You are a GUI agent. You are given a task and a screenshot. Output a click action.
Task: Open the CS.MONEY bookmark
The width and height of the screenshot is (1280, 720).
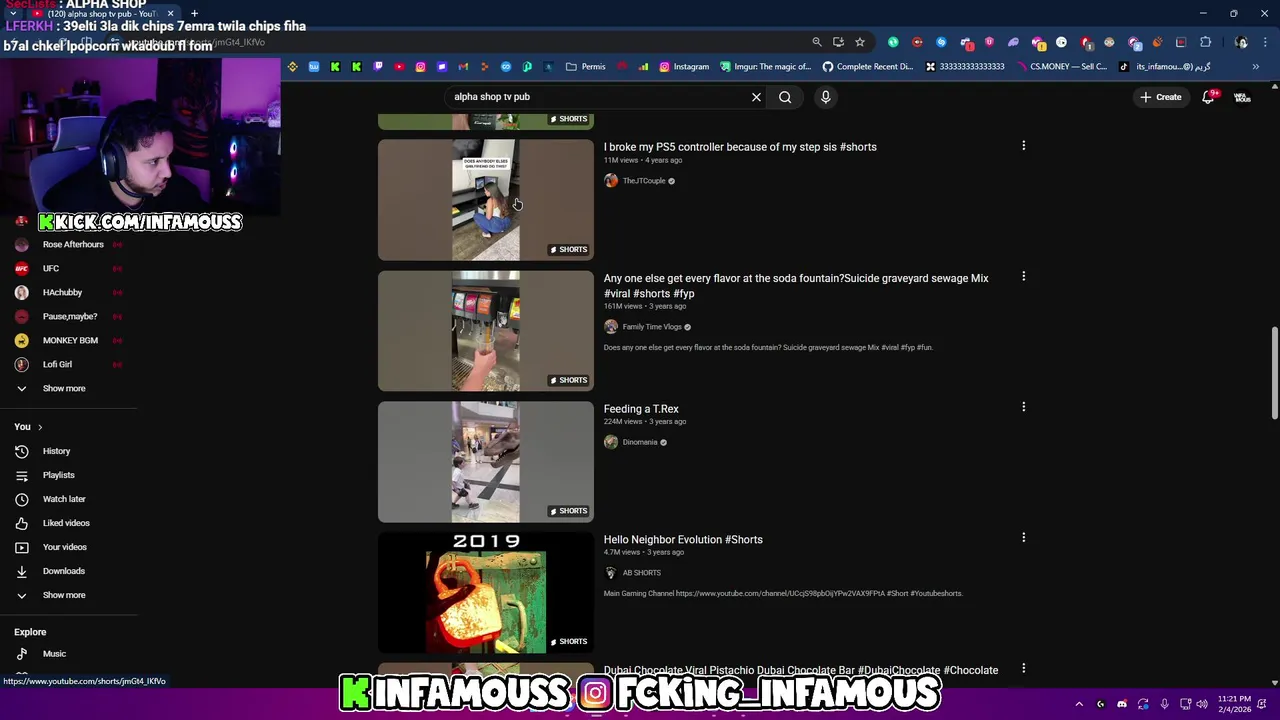click(x=1061, y=67)
